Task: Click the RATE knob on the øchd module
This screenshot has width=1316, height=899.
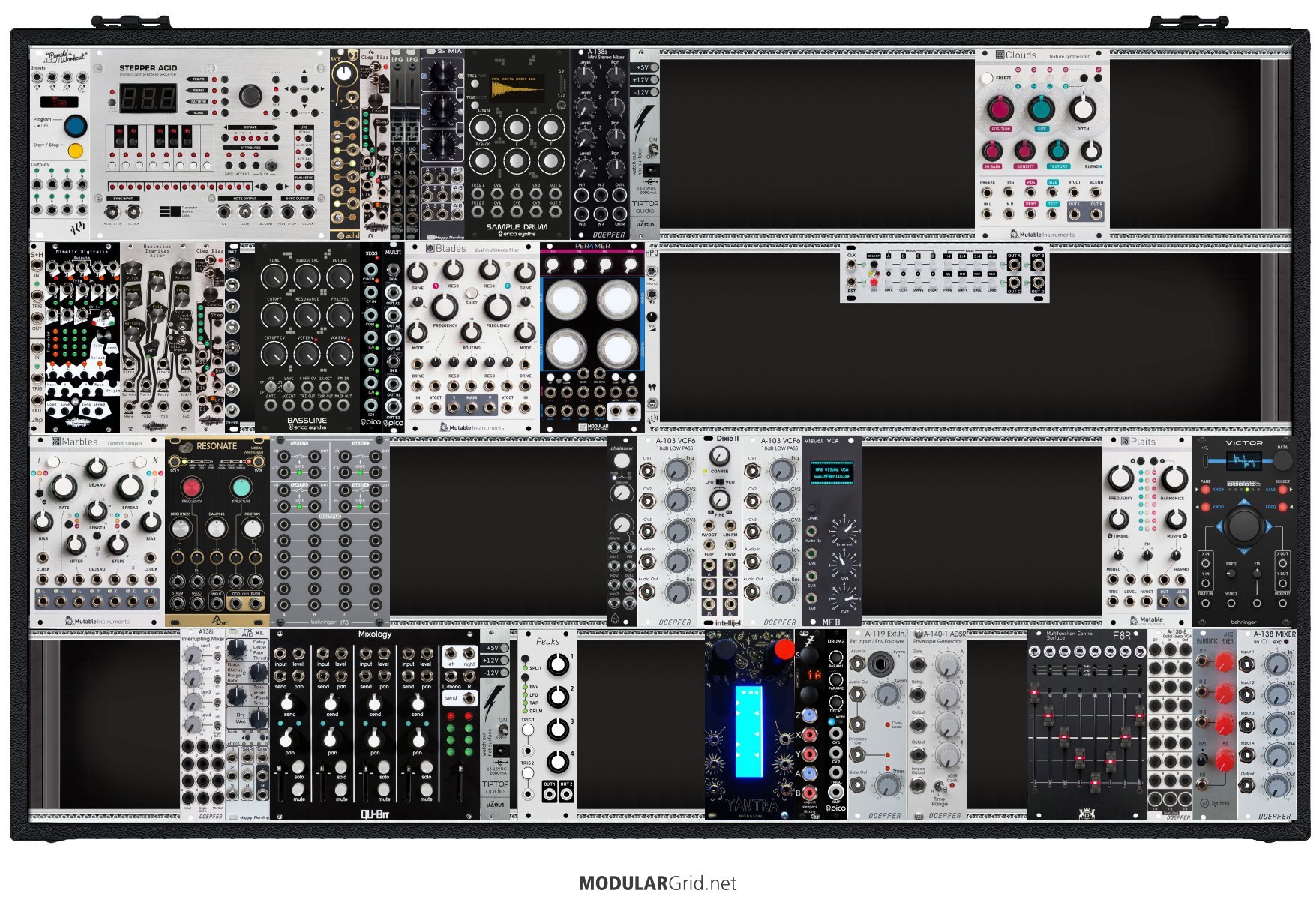Action: 344,73
